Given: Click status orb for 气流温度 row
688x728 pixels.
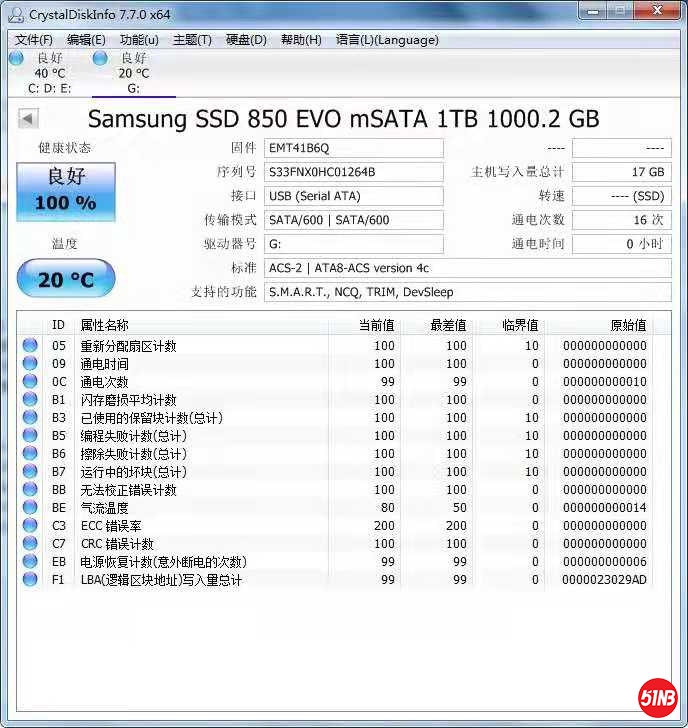Looking at the screenshot, I should (x=30, y=508).
